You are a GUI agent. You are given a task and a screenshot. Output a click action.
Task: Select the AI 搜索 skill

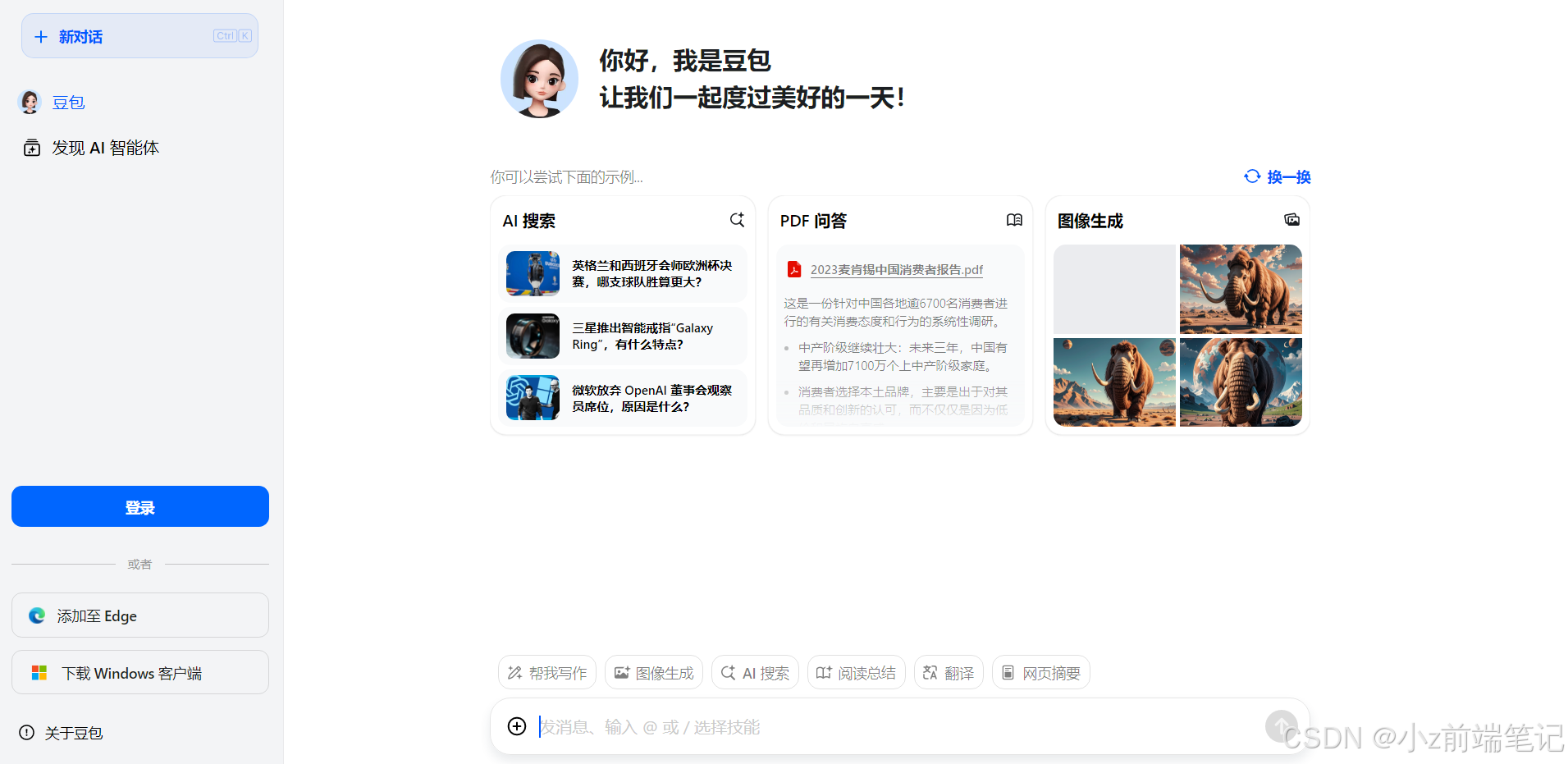(754, 672)
